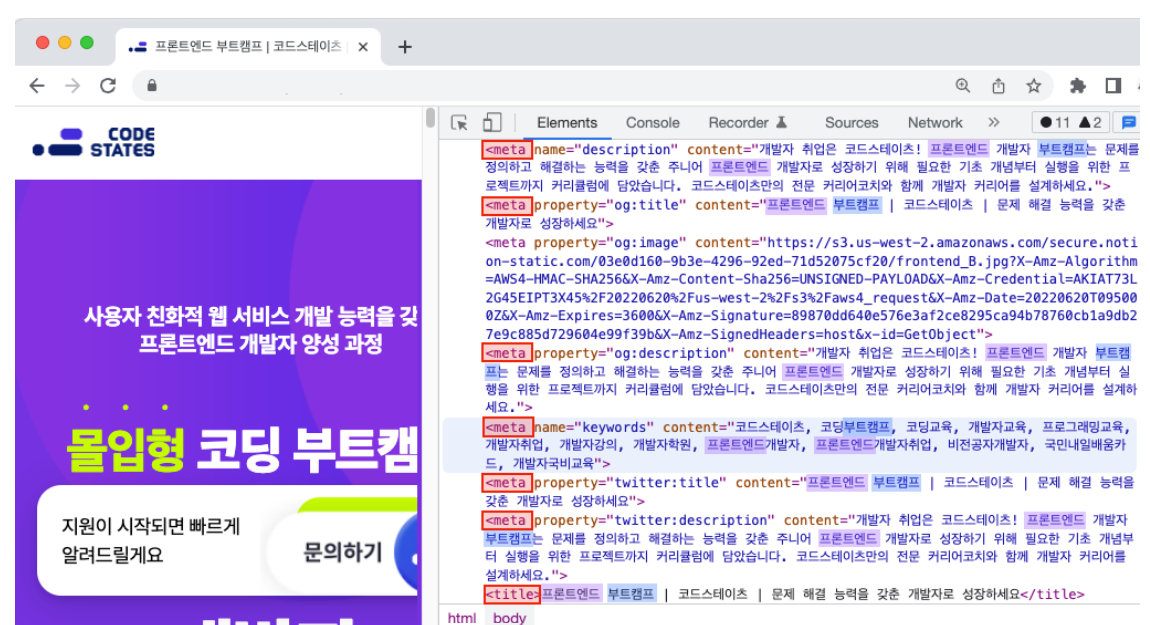Select the body breadcrumb
1150x625 pixels.
509,618
